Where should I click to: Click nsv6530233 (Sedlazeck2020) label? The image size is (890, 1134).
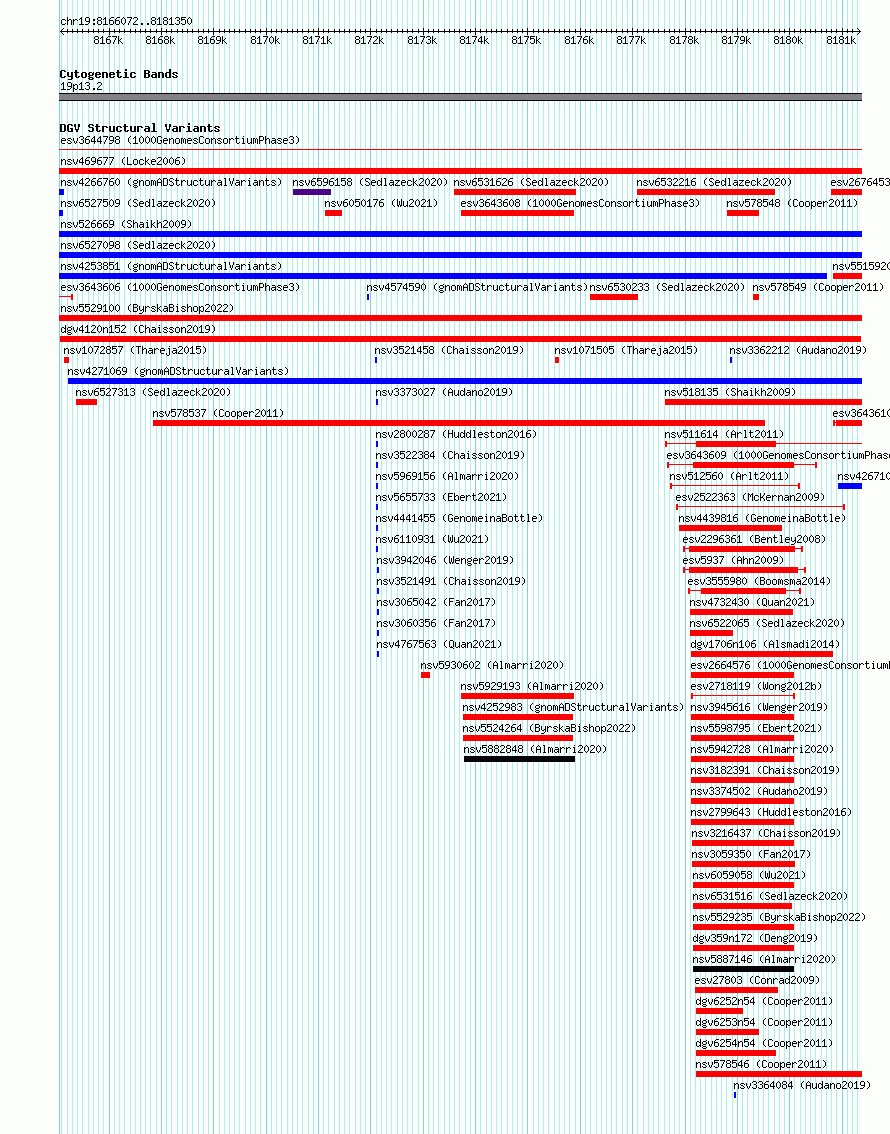point(667,287)
